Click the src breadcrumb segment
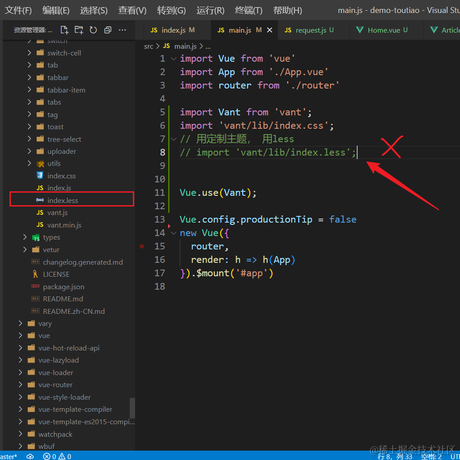The image size is (460, 460). pyautogui.click(x=148, y=46)
